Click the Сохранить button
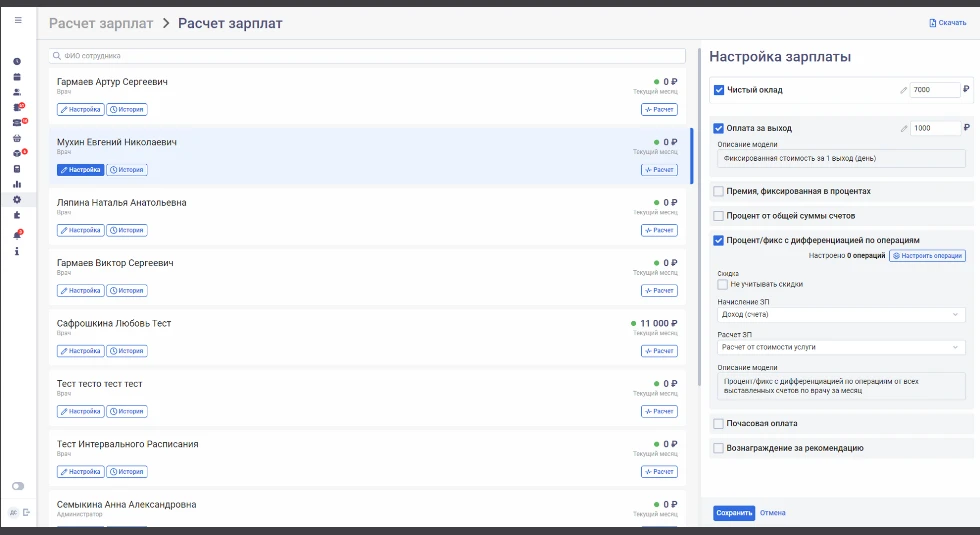Image resolution: width=980 pixels, height=535 pixels. (x=733, y=513)
